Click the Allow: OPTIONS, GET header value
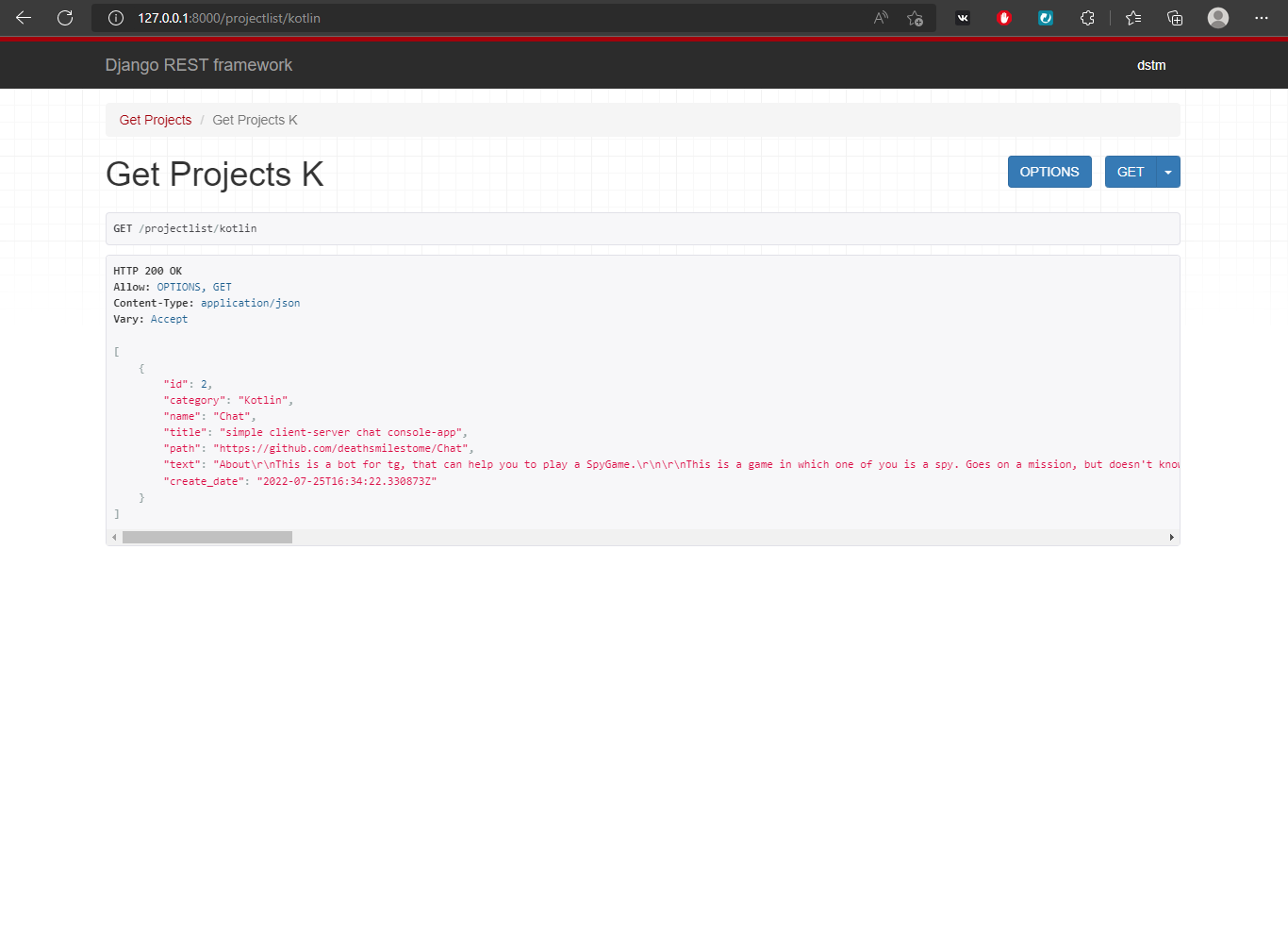 pos(194,287)
